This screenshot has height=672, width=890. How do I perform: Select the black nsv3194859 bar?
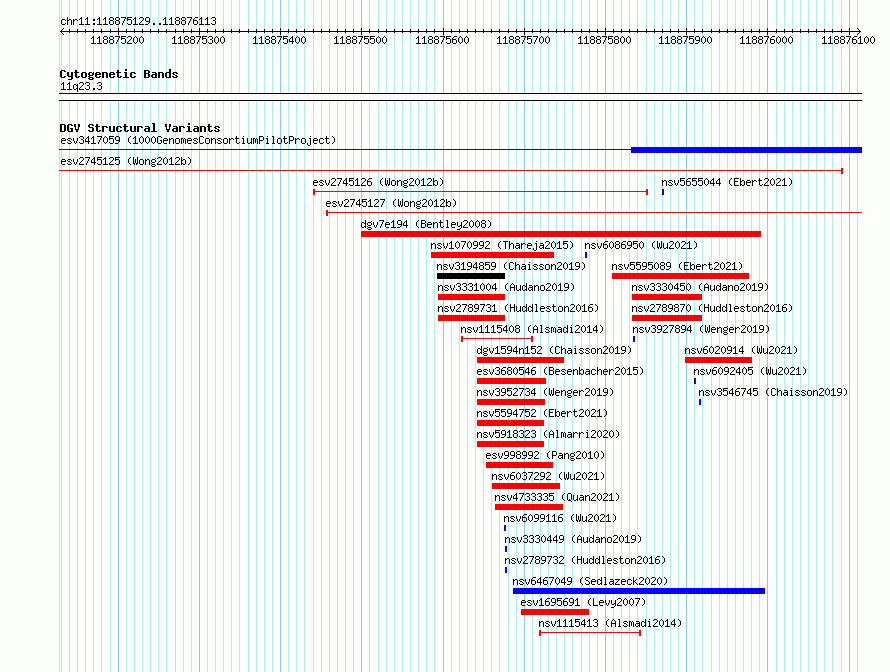point(471,276)
